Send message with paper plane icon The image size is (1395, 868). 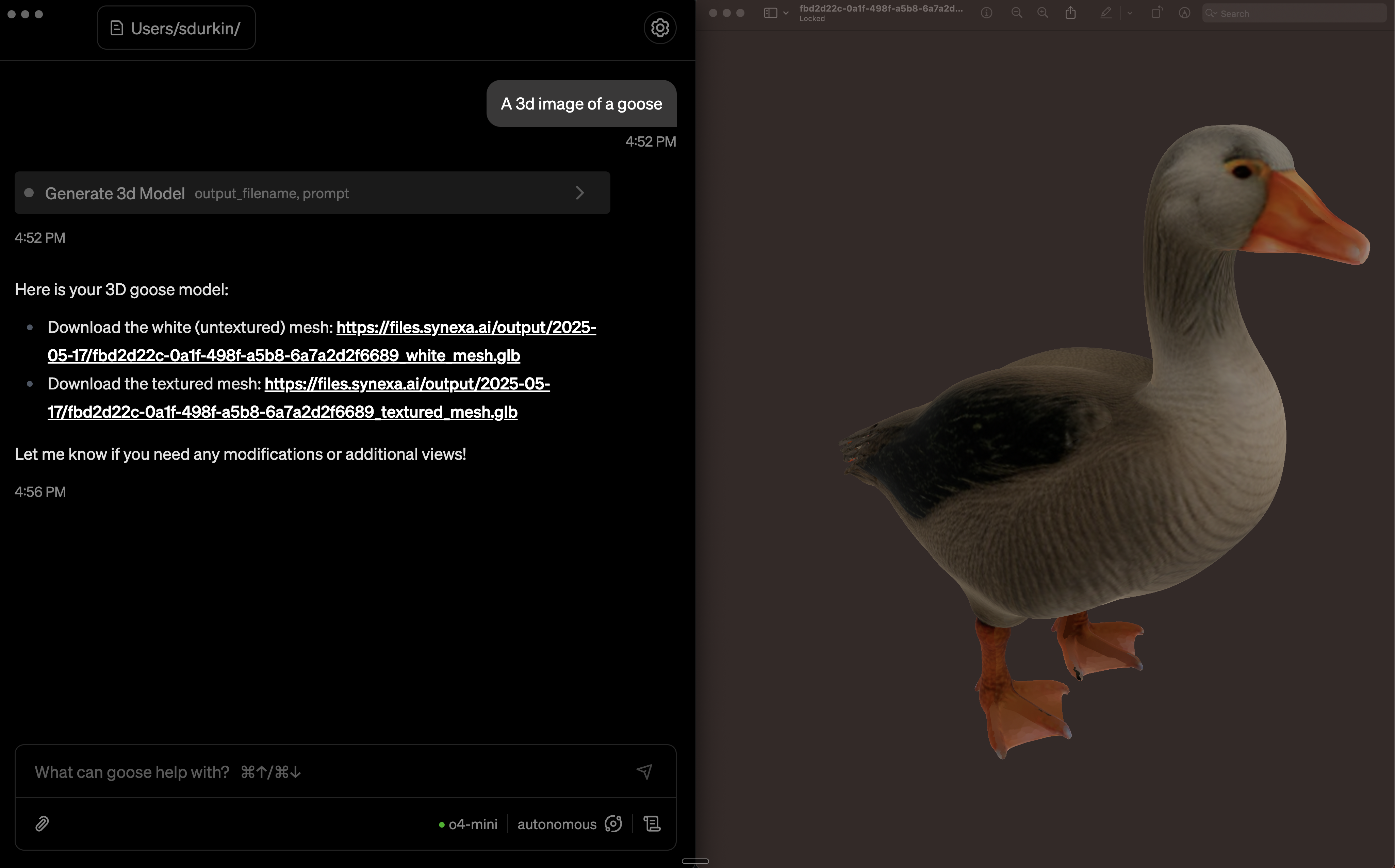pyautogui.click(x=644, y=771)
